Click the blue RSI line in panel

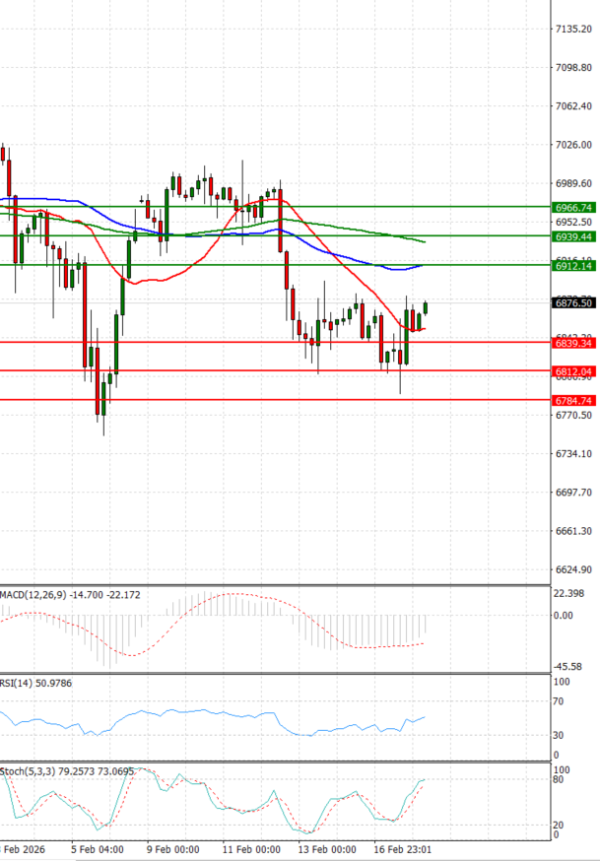pos(200,713)
